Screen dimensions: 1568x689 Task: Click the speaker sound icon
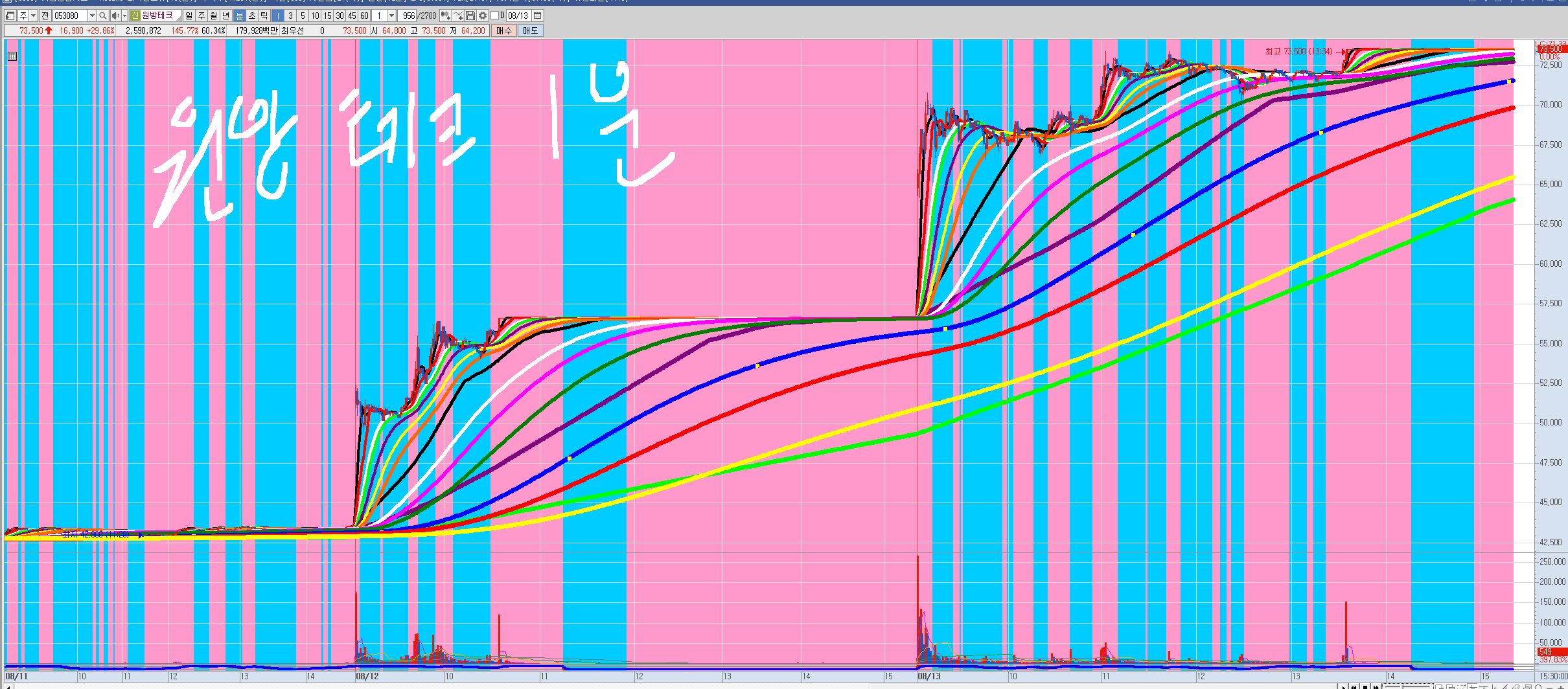point(115,16)
